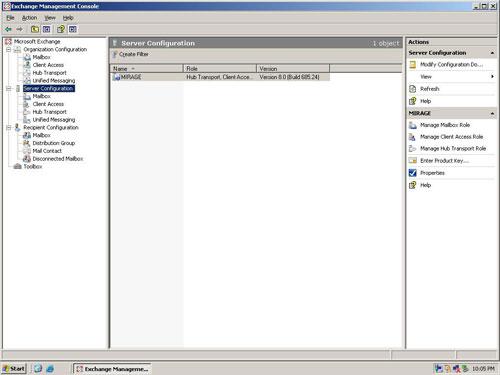Click the Up one level folder icon
500x375 pixels.
(35, 29)
